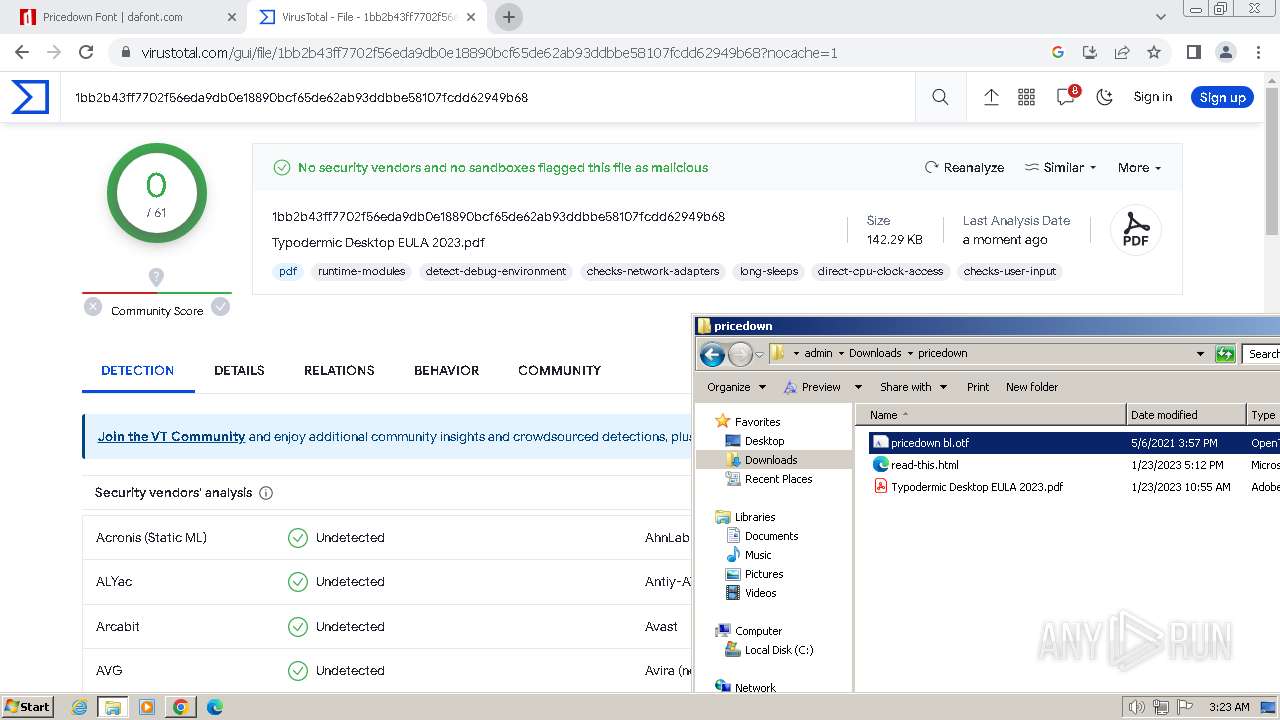1280x720 pixels.
Task: Open a new Chrome tab
Action: [x=509, y=17]
